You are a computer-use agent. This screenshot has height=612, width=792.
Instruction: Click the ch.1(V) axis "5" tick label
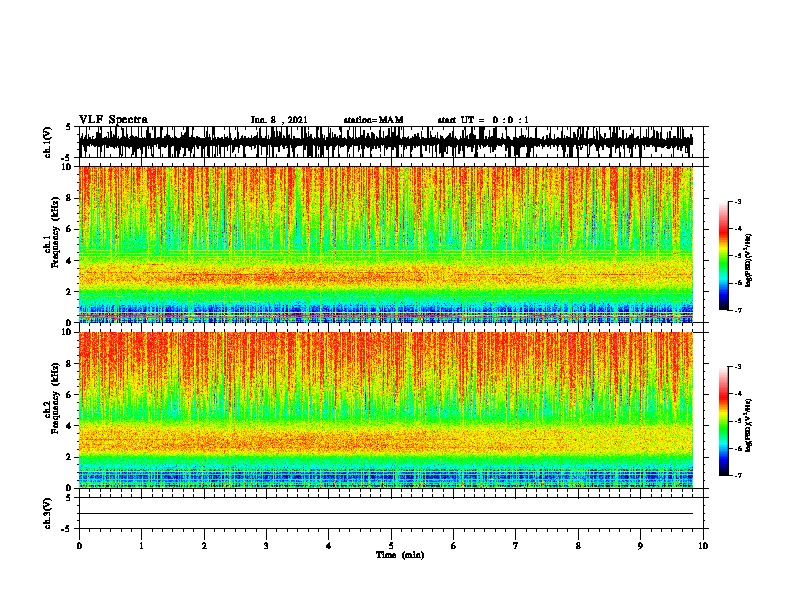click(x=69, y=127)
